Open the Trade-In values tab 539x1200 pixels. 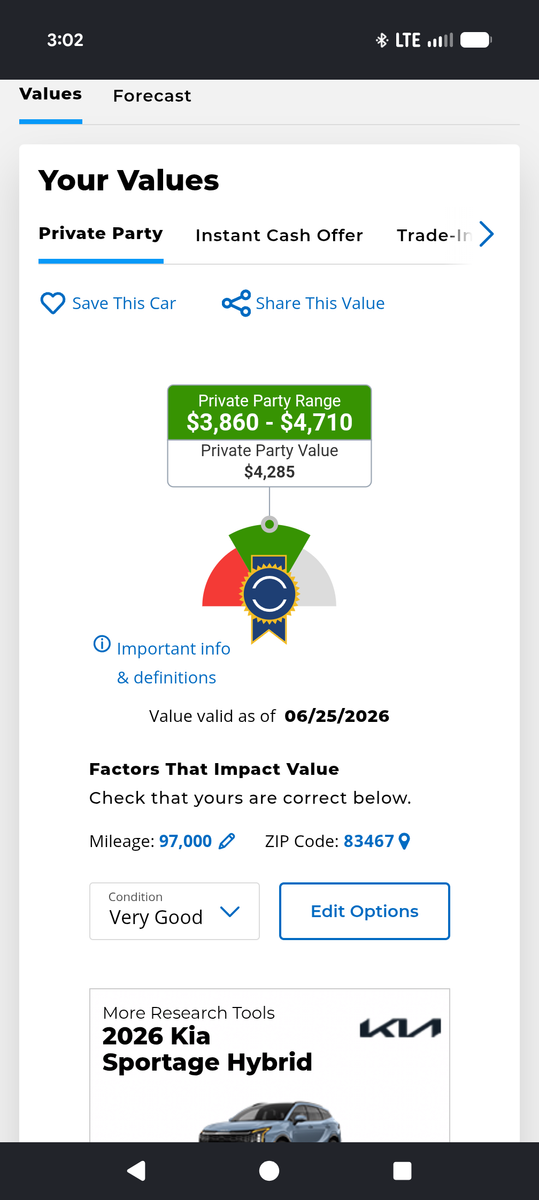click(x=434, y=235)
